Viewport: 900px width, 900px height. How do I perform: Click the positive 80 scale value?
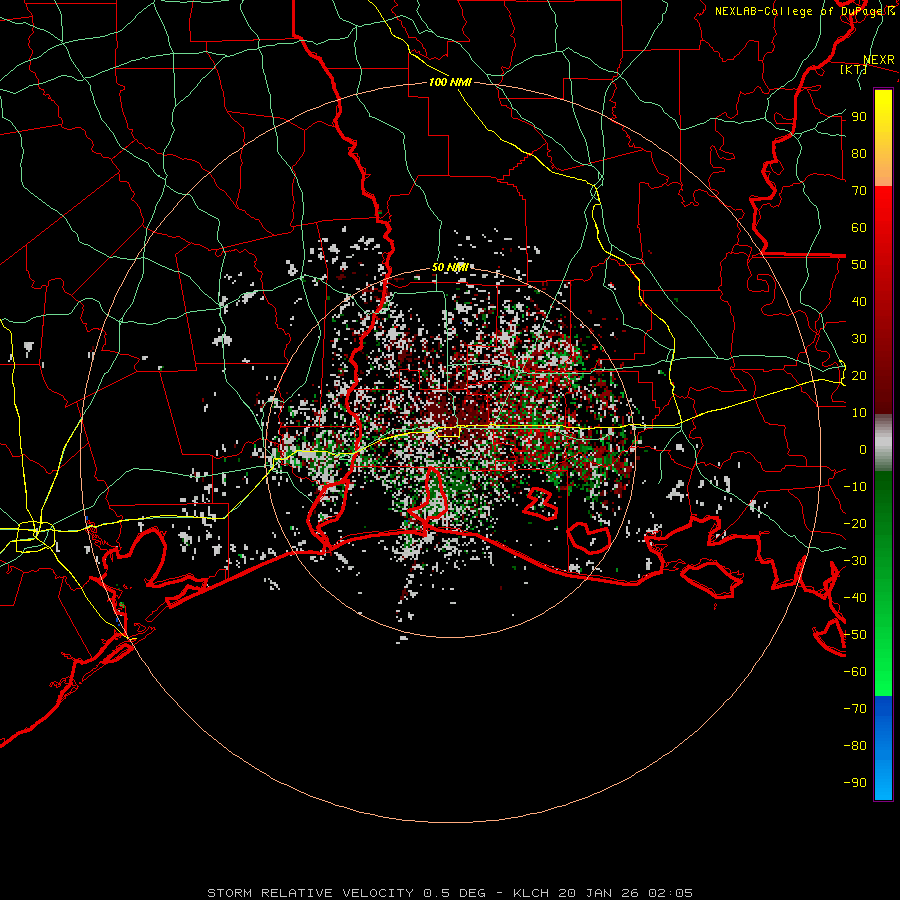click(859, 153)
